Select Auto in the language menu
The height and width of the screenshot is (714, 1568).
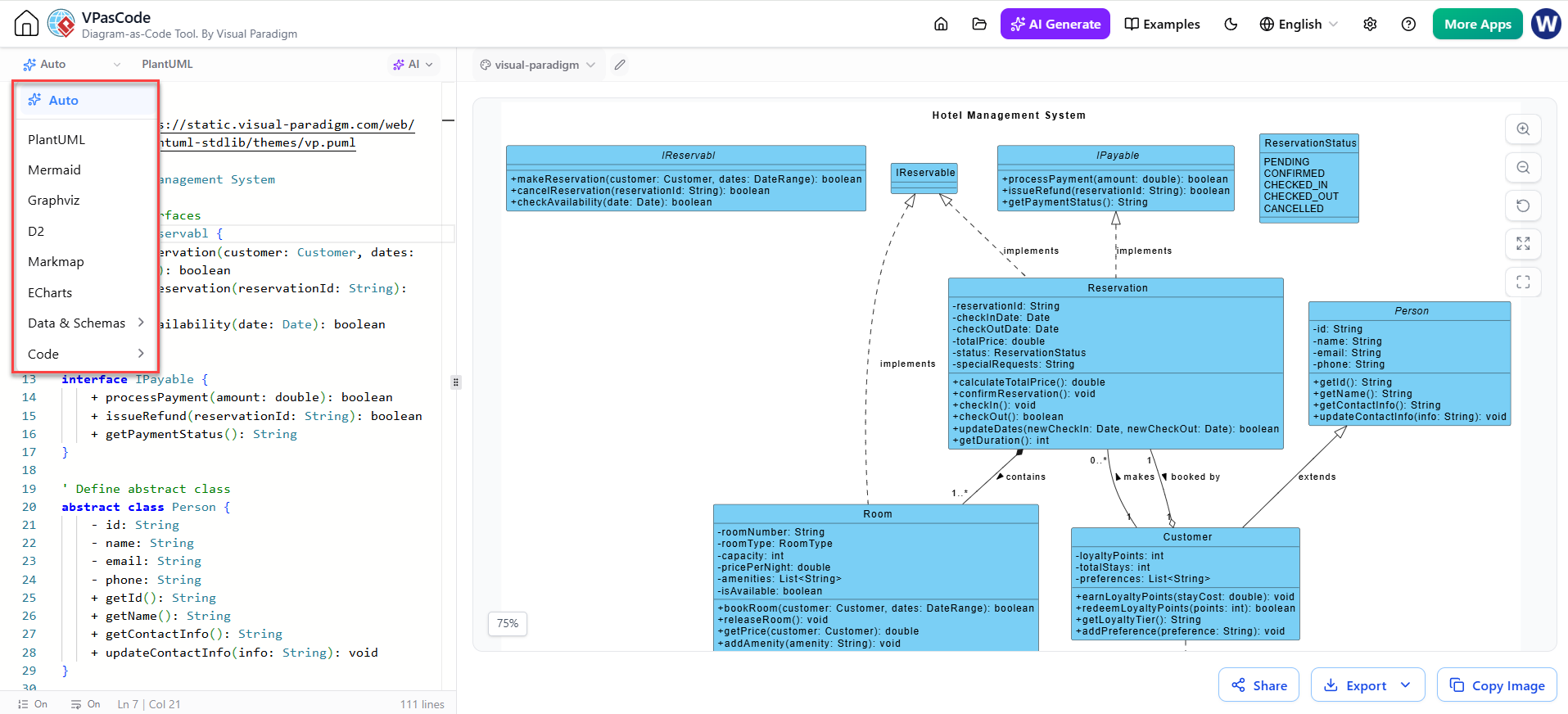tap(87, 100)
